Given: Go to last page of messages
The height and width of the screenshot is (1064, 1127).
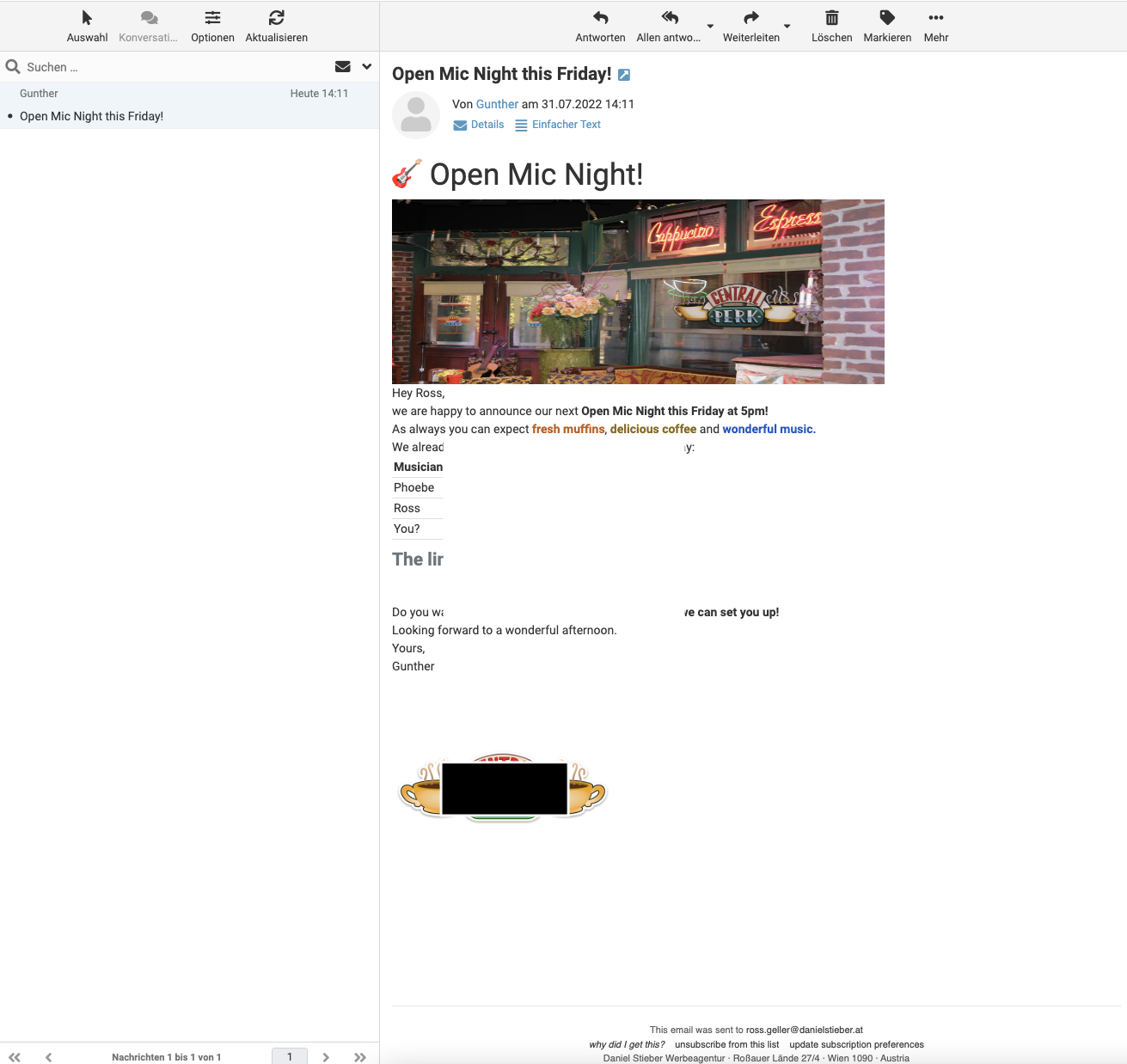Looking at the screenshot, I should coord(360,1057).
